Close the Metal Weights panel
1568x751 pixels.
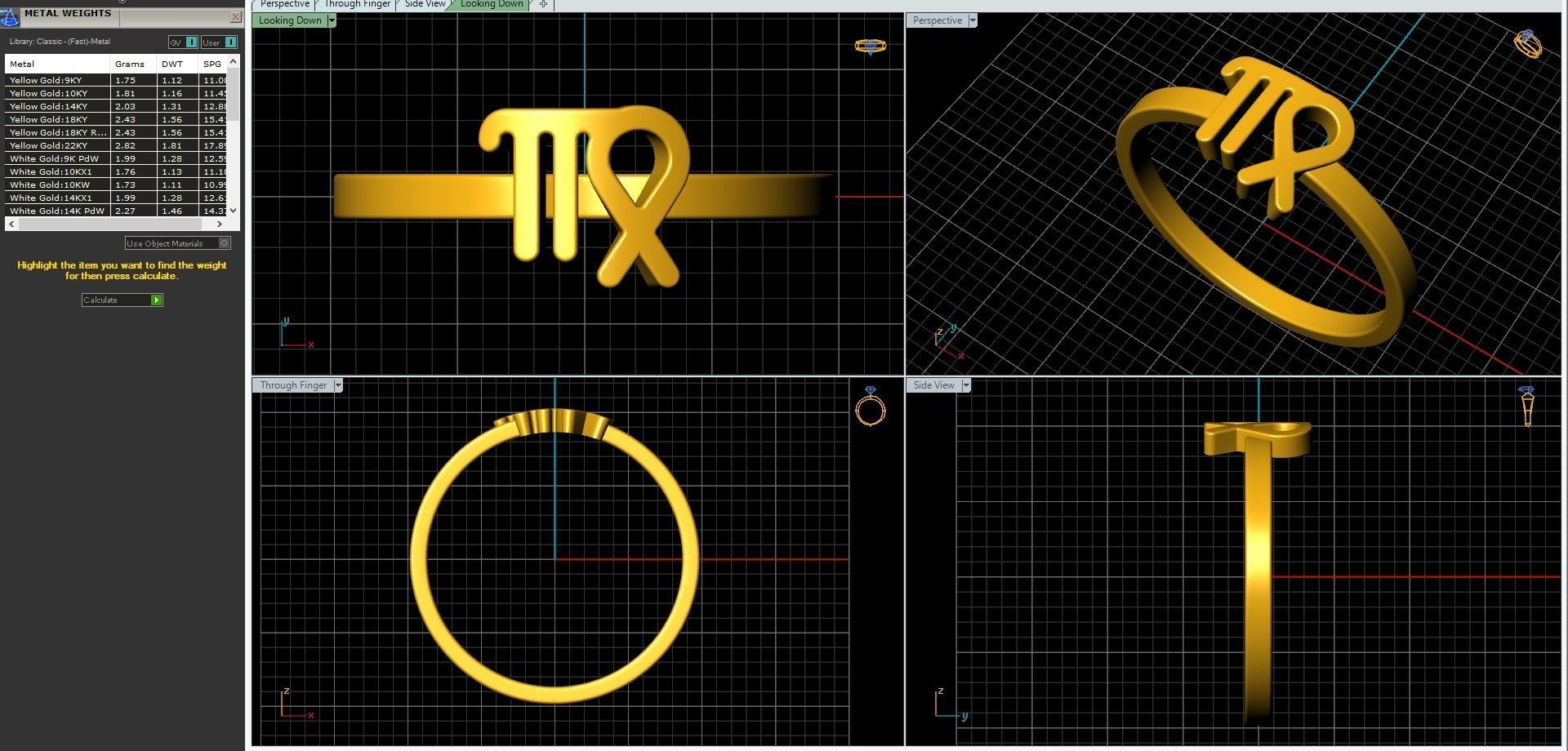pyautogui.click(x=235, y=16)
